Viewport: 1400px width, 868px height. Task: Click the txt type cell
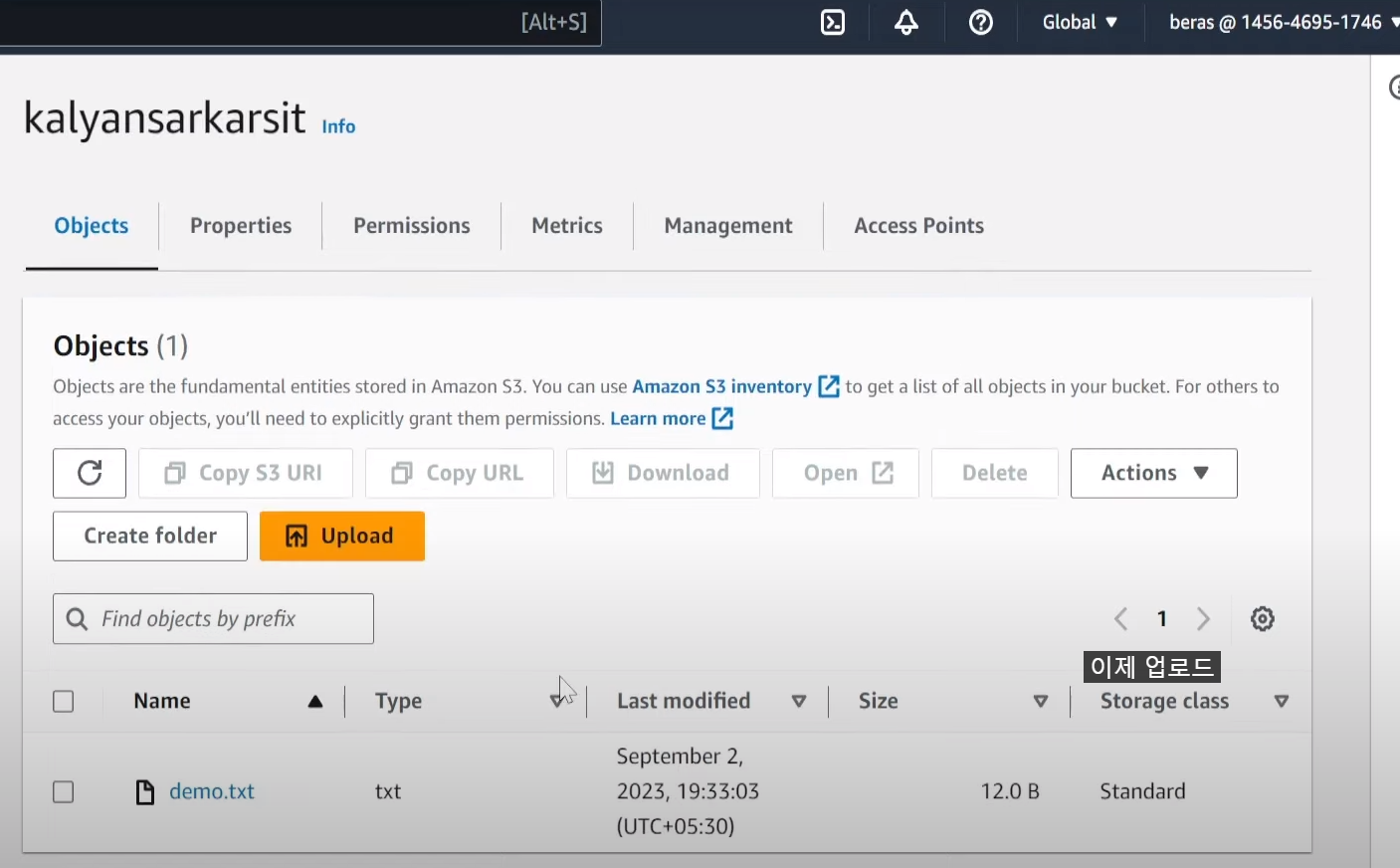[388, 792]
